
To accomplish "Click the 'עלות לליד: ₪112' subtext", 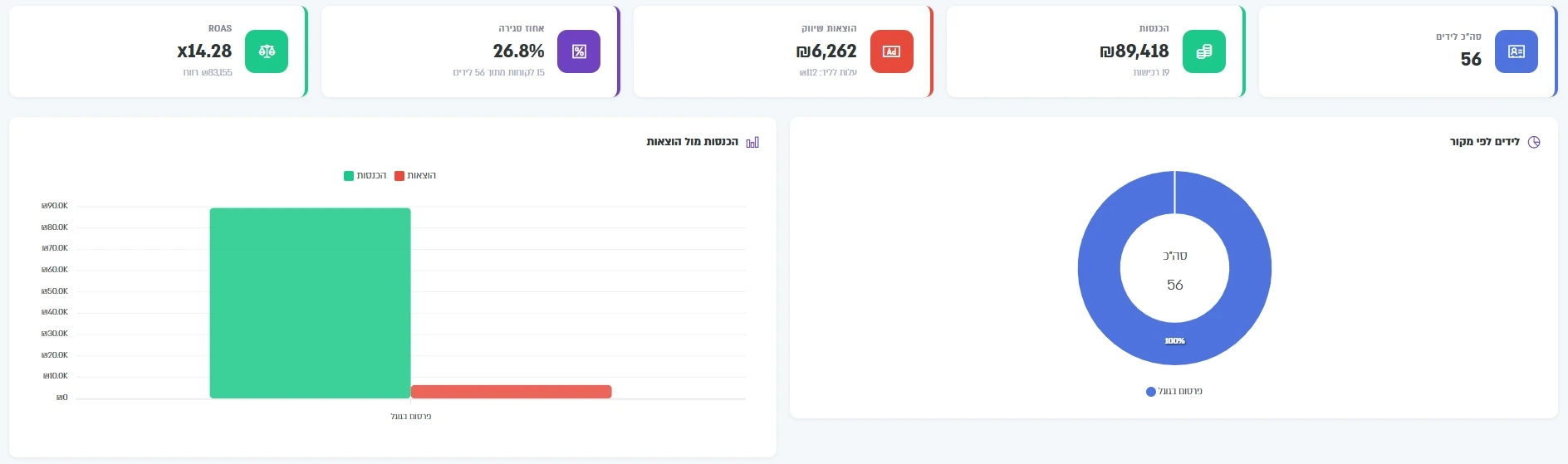I will click(828, 73).
